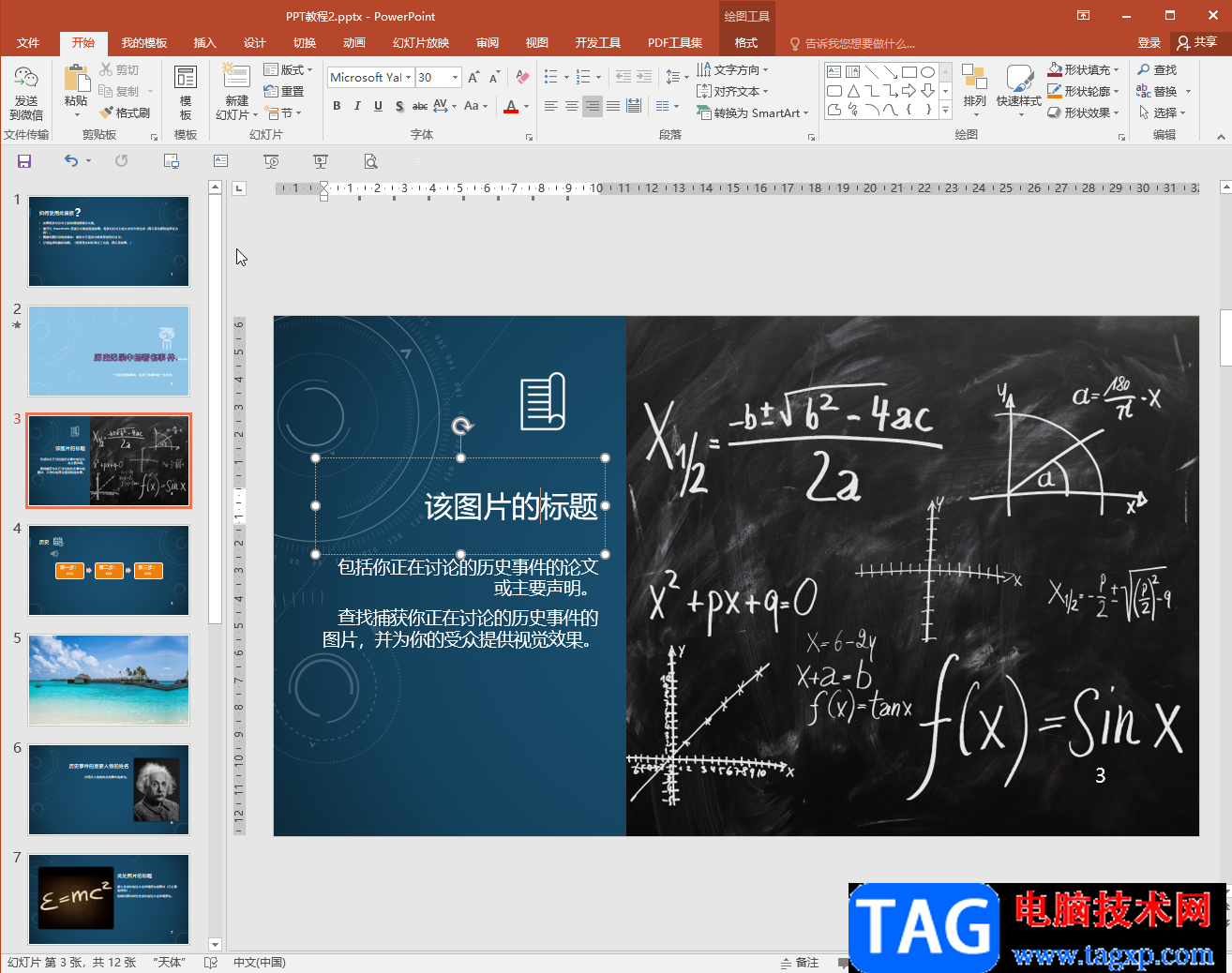This screenshot has height=973, width=1232.
Task: Click the text box icon in quick access
Action: point(221,161)
